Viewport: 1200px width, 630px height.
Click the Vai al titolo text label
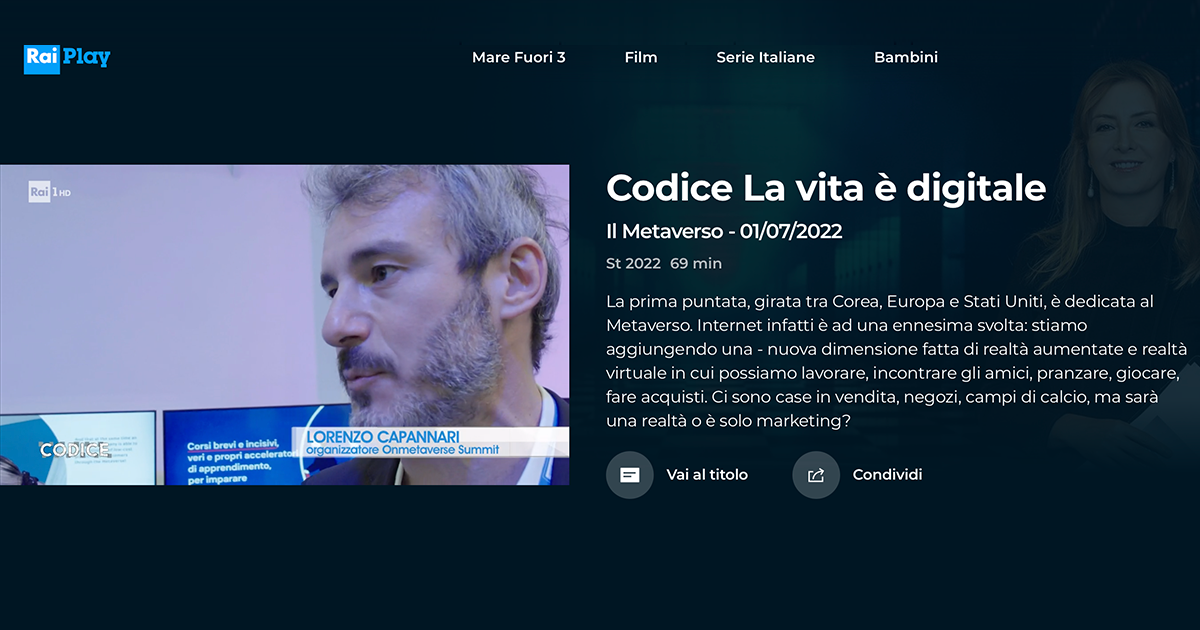pos(707,475)
